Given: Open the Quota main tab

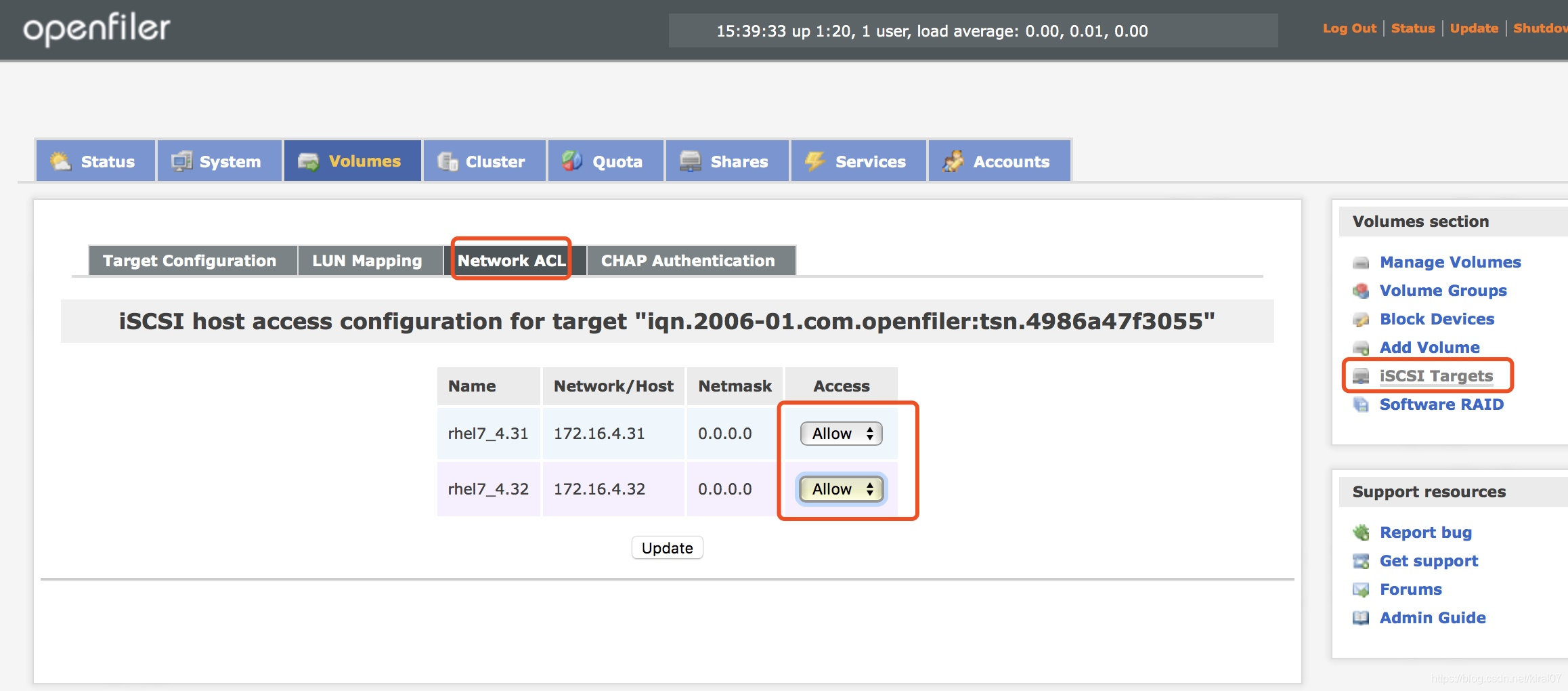Looking at the screenshot, I should click(x=605, y=161).
